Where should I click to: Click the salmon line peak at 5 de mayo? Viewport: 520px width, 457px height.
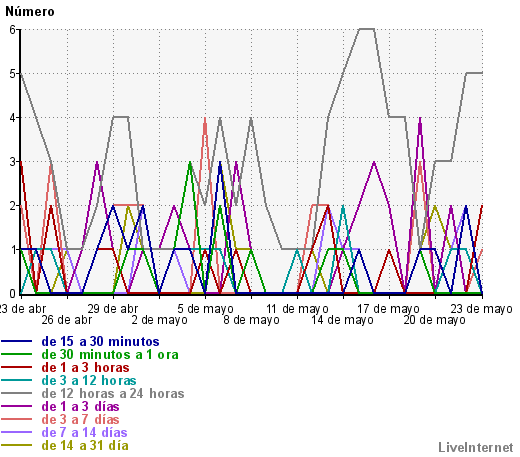[205, 118]
